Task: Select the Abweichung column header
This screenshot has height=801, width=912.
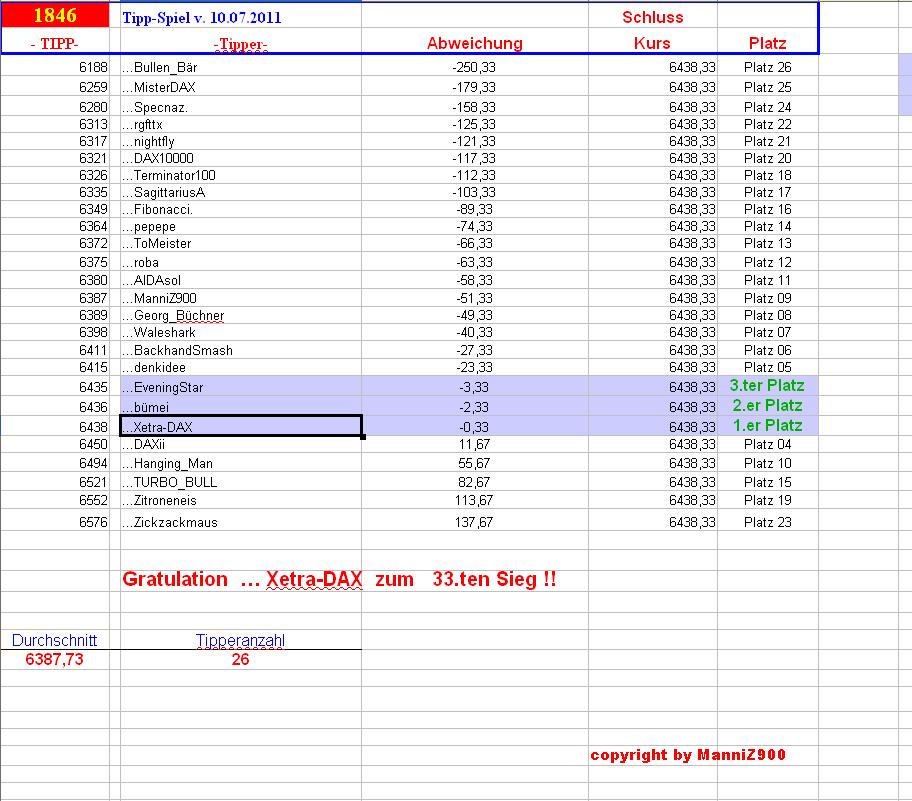Action: [x=474, y=43]
